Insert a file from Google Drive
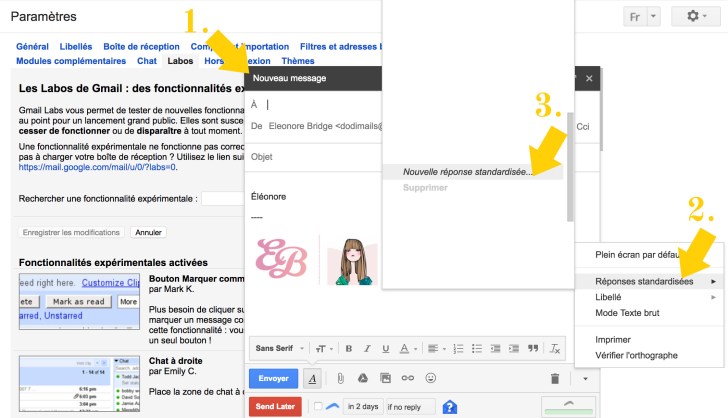This screenshot has height=418, width=728. point(362,379)
